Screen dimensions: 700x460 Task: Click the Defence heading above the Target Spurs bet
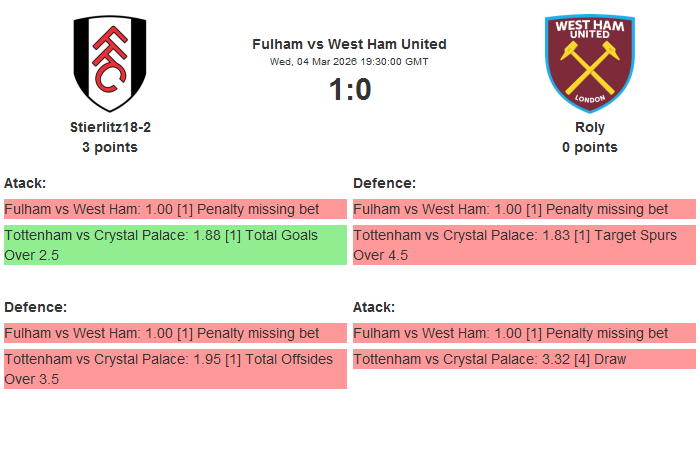point(384,183)
